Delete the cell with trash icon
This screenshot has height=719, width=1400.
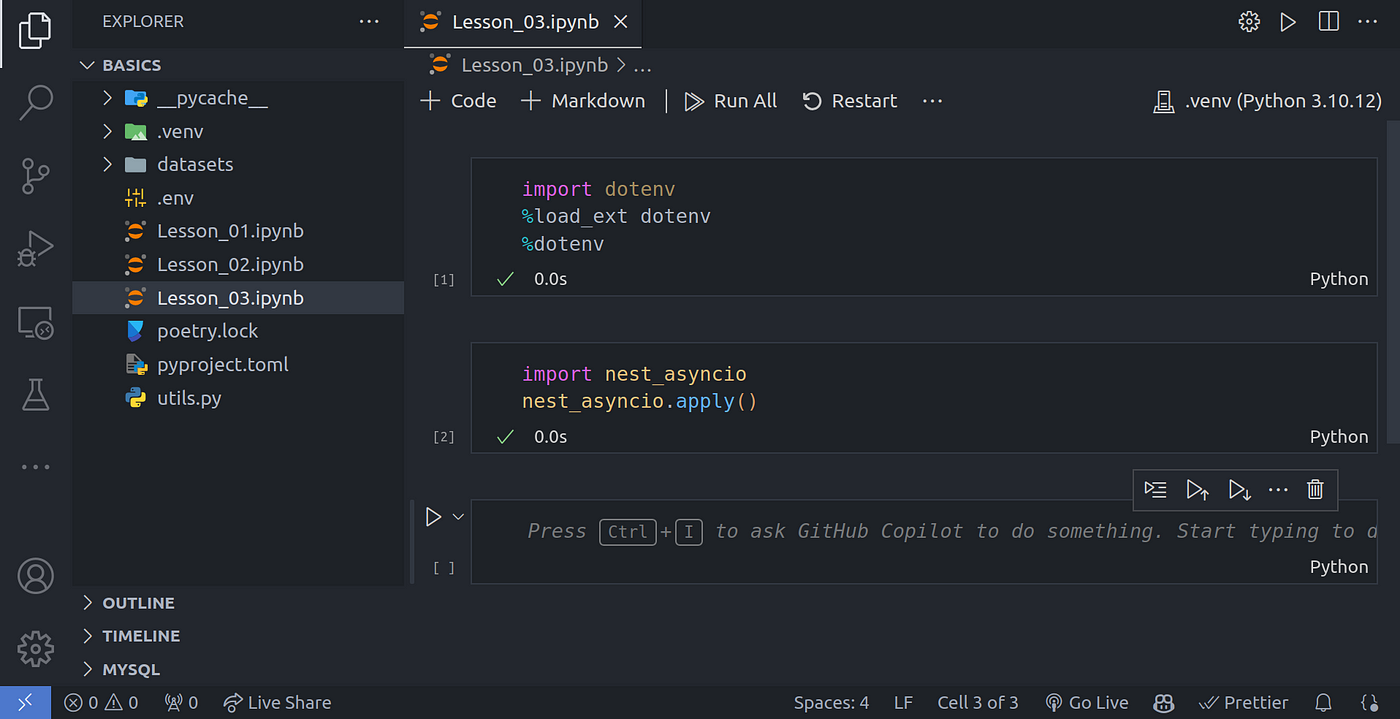(1315, 489)
